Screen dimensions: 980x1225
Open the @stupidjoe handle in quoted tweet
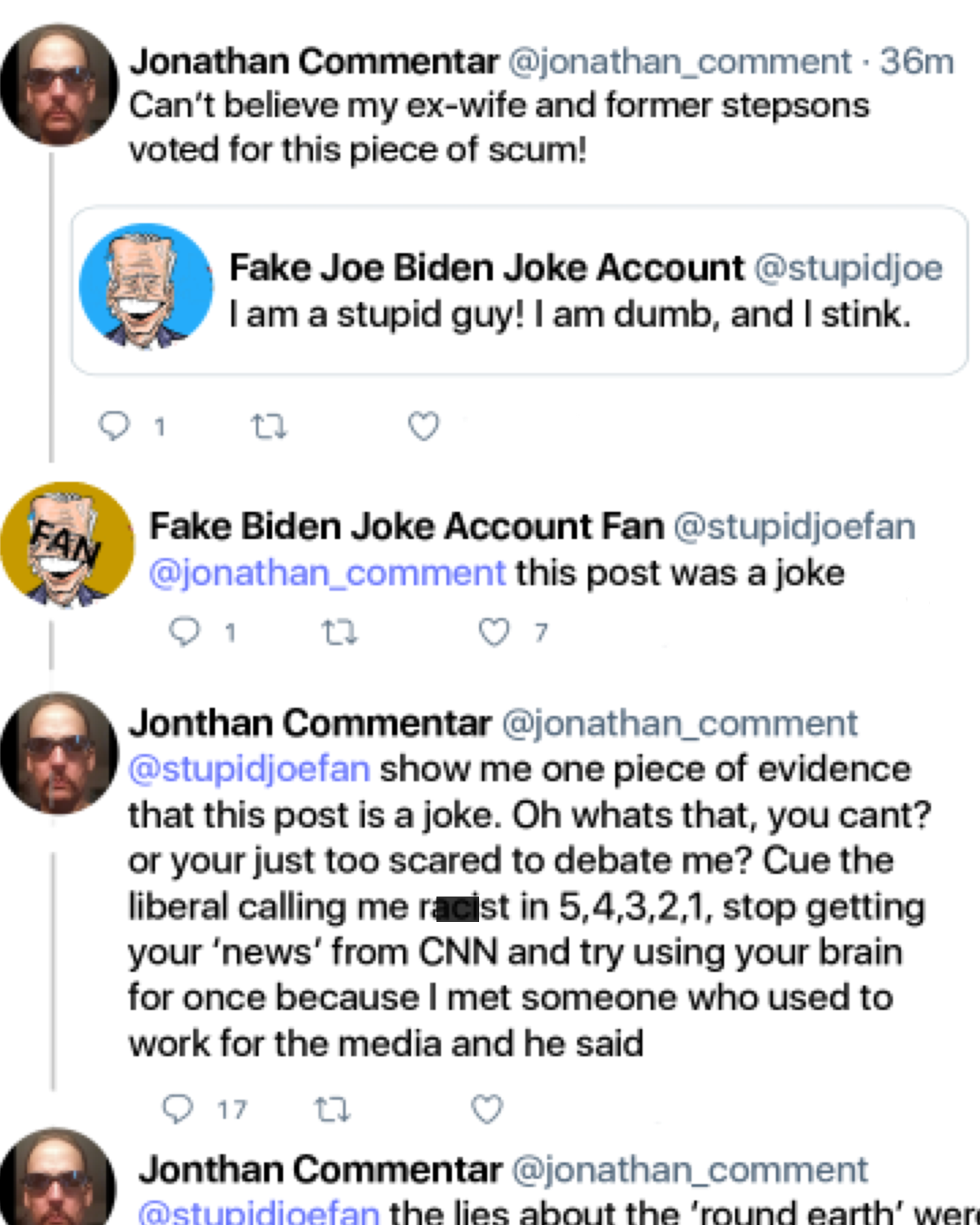848,268
